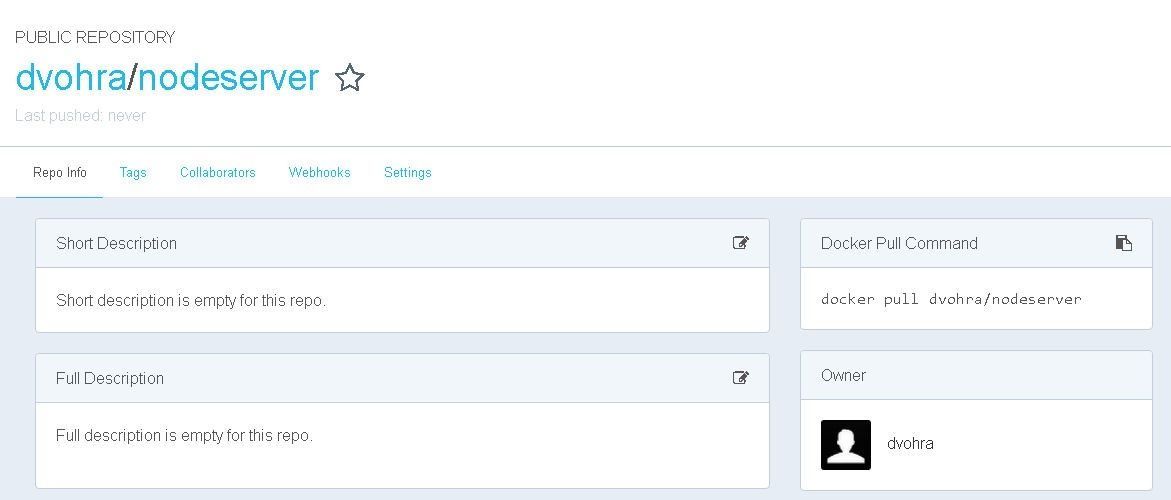Switch to the Collaborators tab
Screen dimensions: 1171x500
pos(217,172)
